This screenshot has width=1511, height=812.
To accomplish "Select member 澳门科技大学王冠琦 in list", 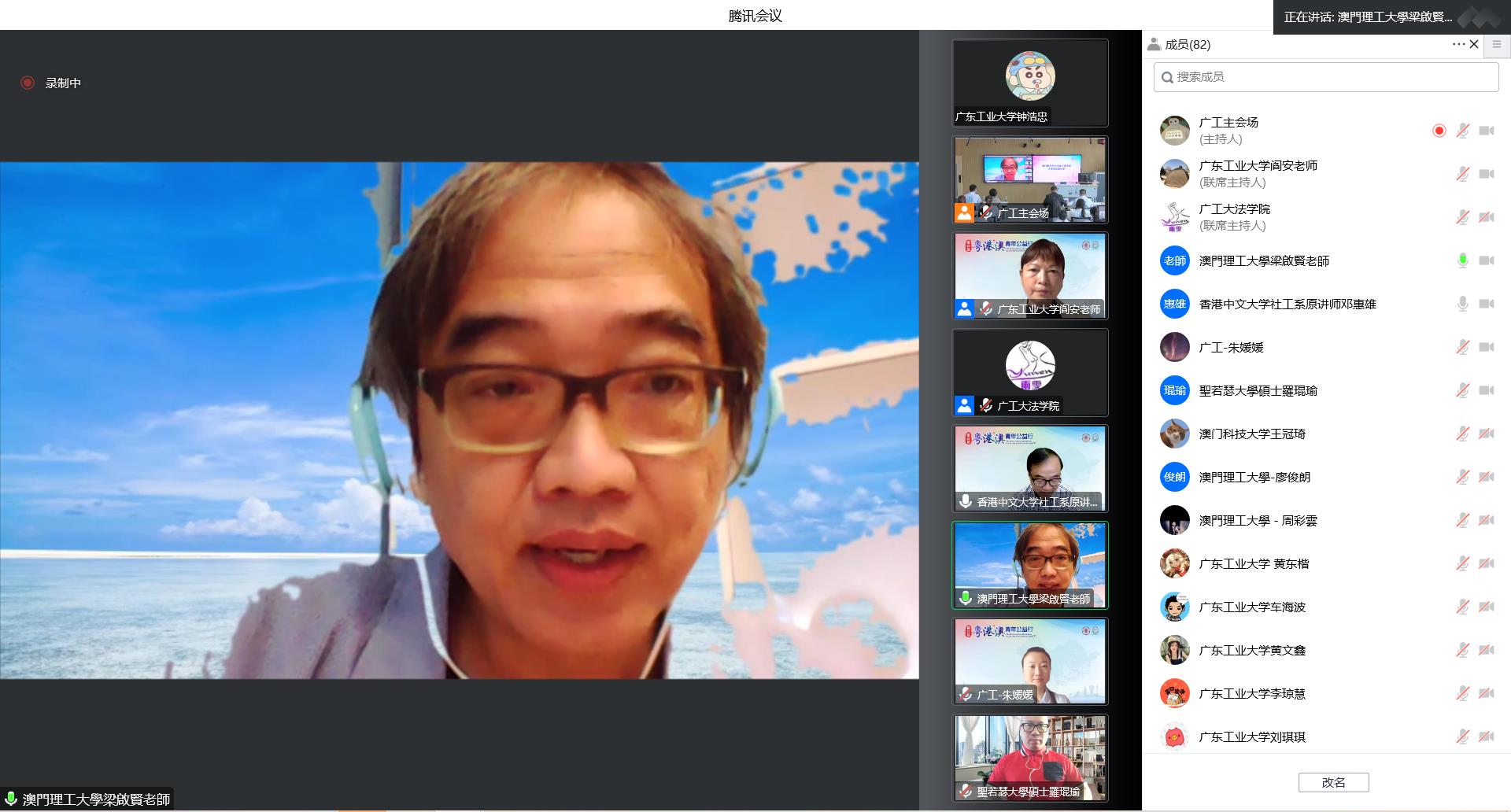I will (x=1251, y=434).
